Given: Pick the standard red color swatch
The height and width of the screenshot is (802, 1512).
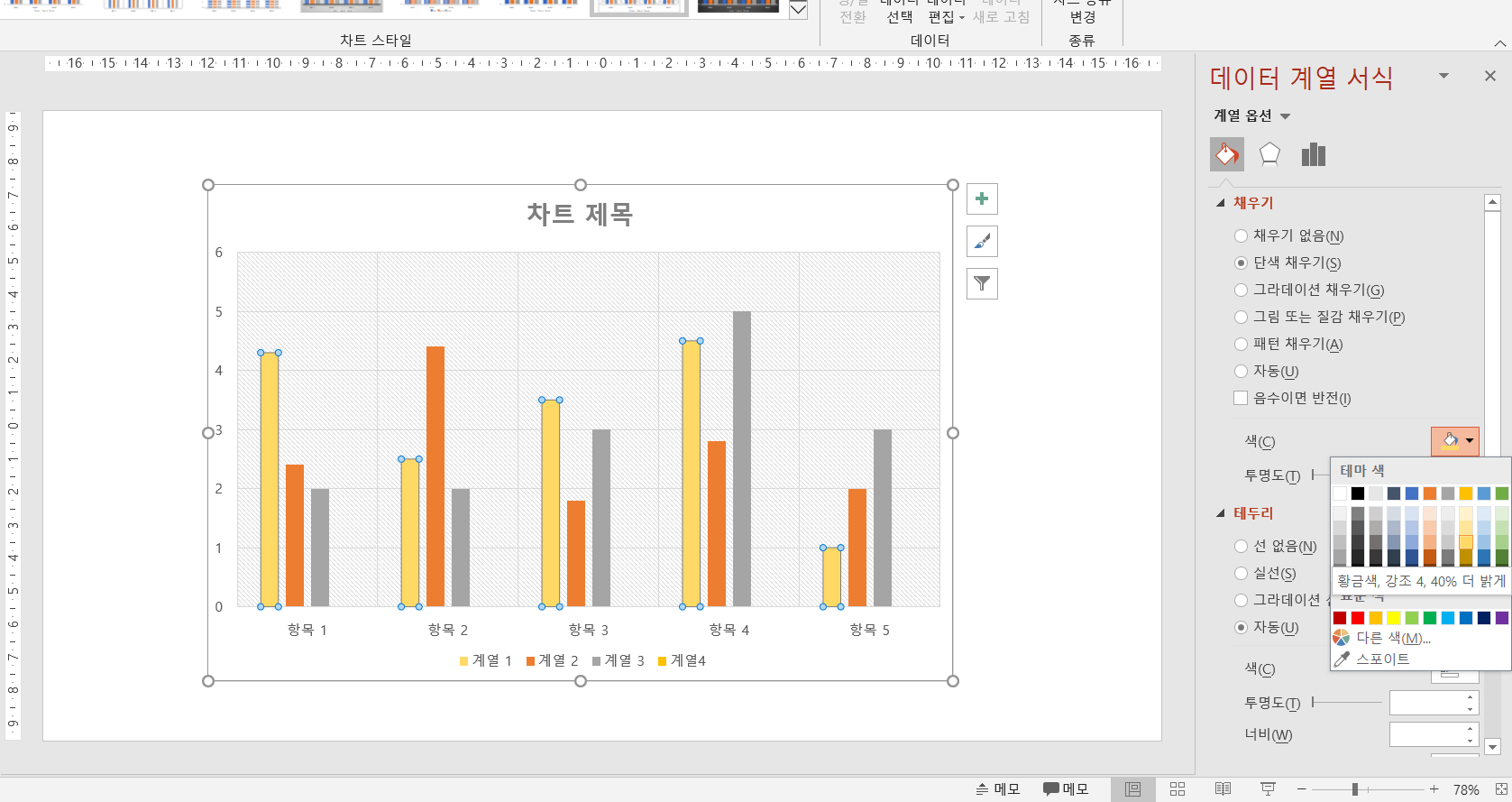Looking at the screenshot, I should [x=1358, y=618].
